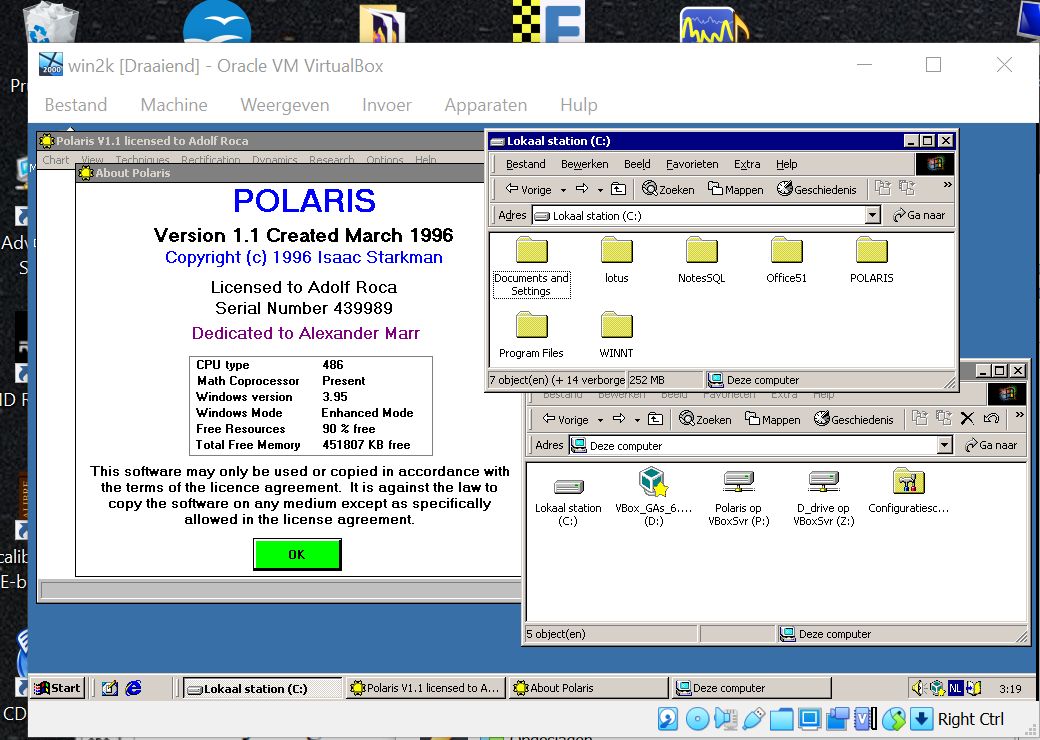Open Geschiedenis in Deze computer toolbar

pyautogui.click(x=854, y=420)
